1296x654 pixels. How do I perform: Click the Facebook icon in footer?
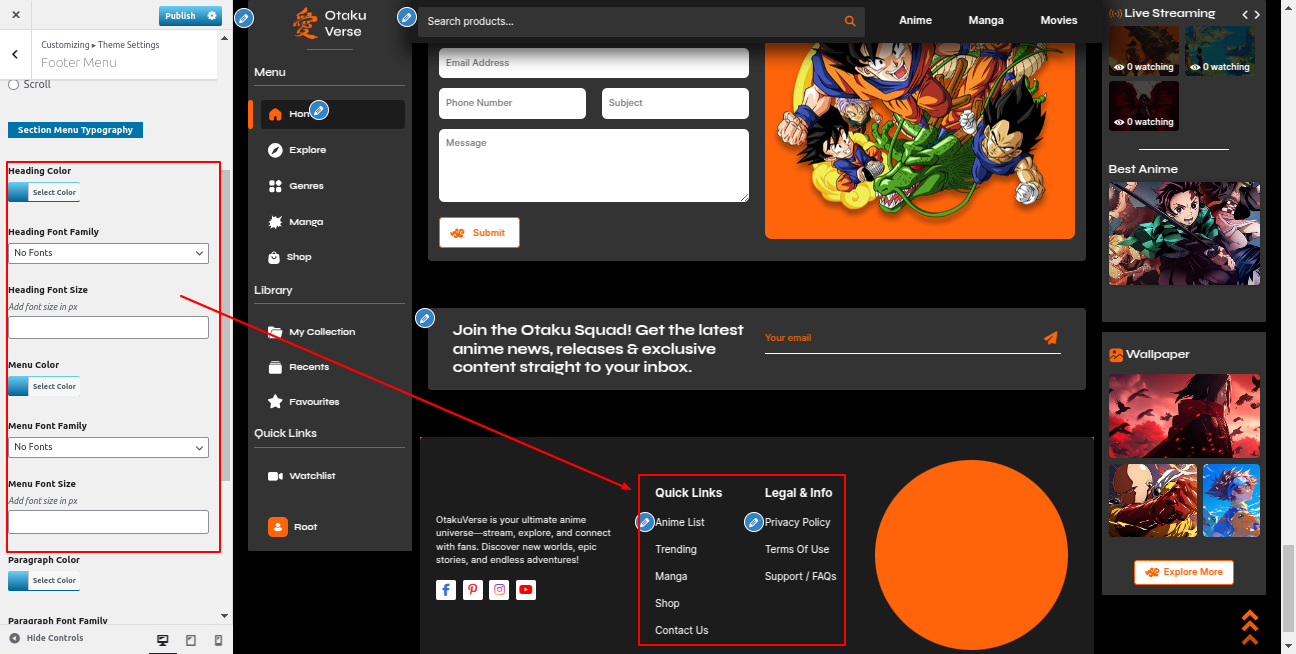(x=446, y=590)
